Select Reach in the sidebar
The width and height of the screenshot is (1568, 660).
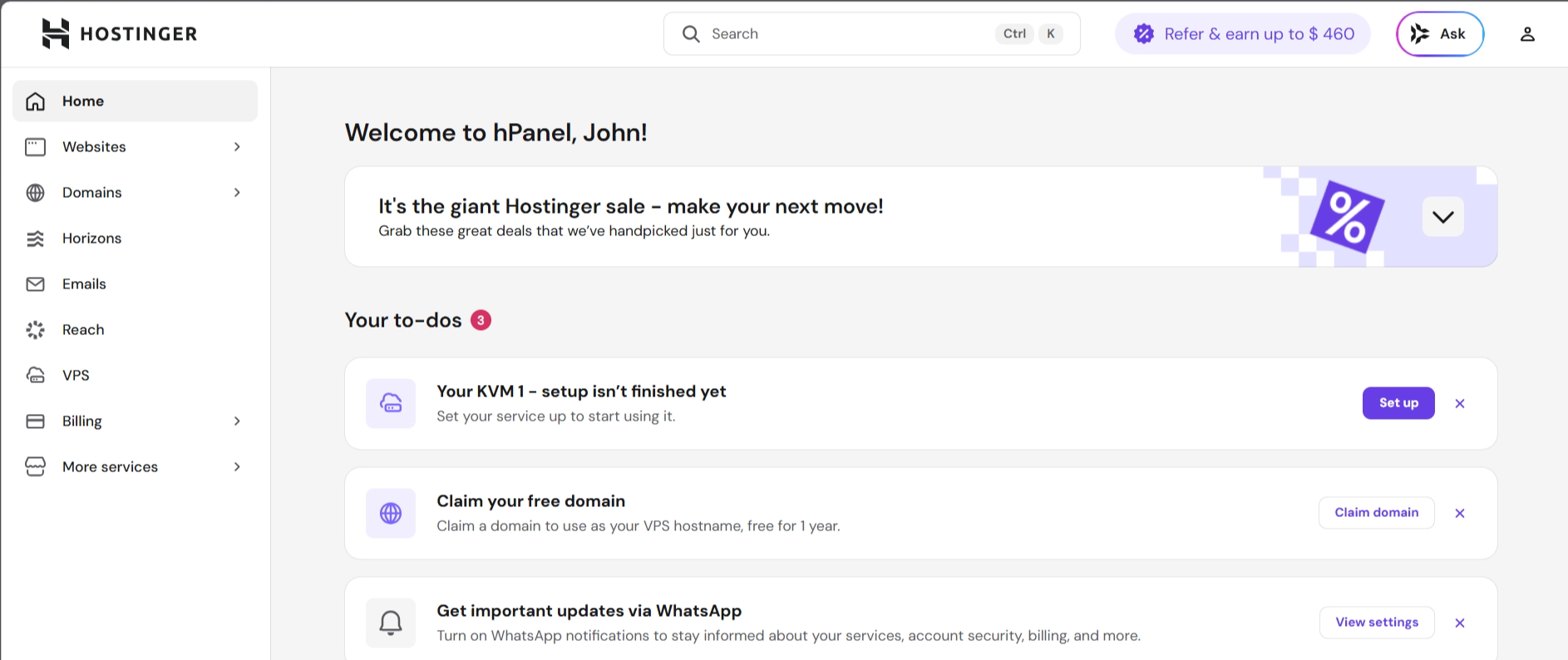[x=135, y=330]
